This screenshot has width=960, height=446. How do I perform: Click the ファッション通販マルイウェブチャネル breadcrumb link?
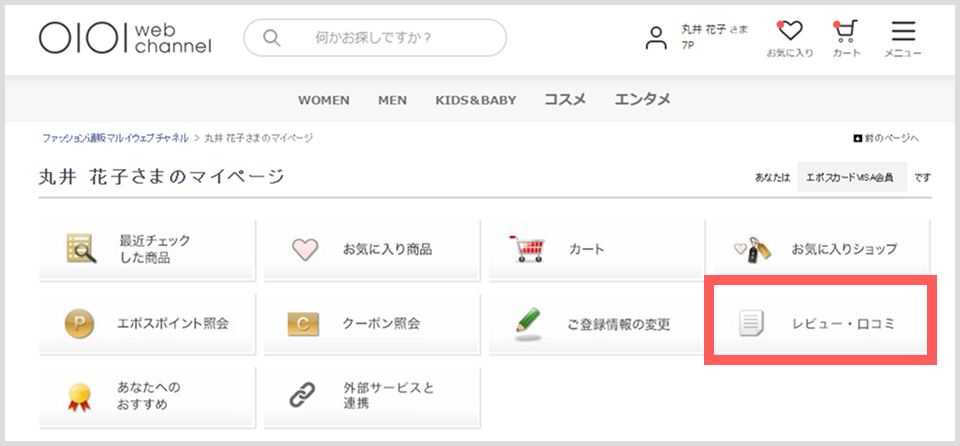coord(115,138)
